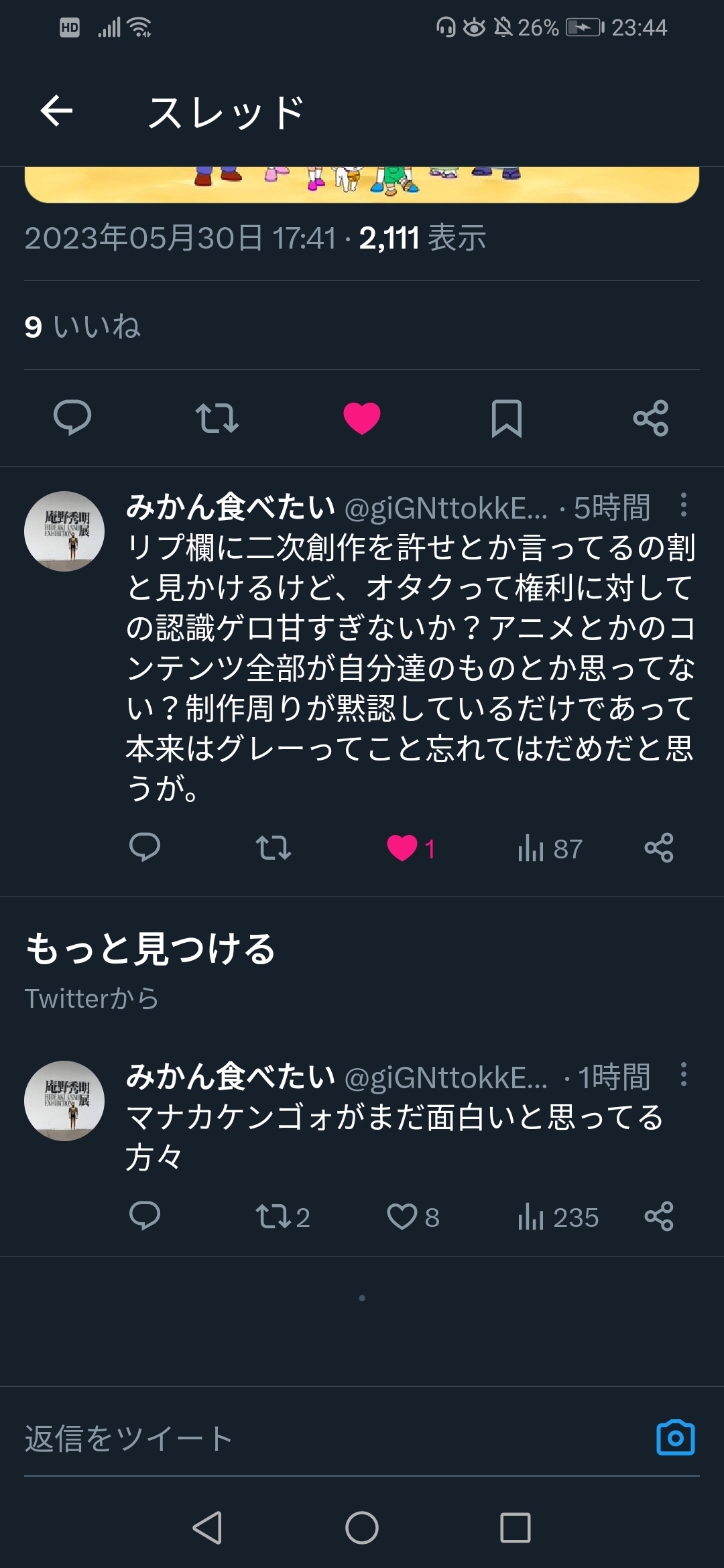Go back using the arrow beside スレッド

coord(56,111)
